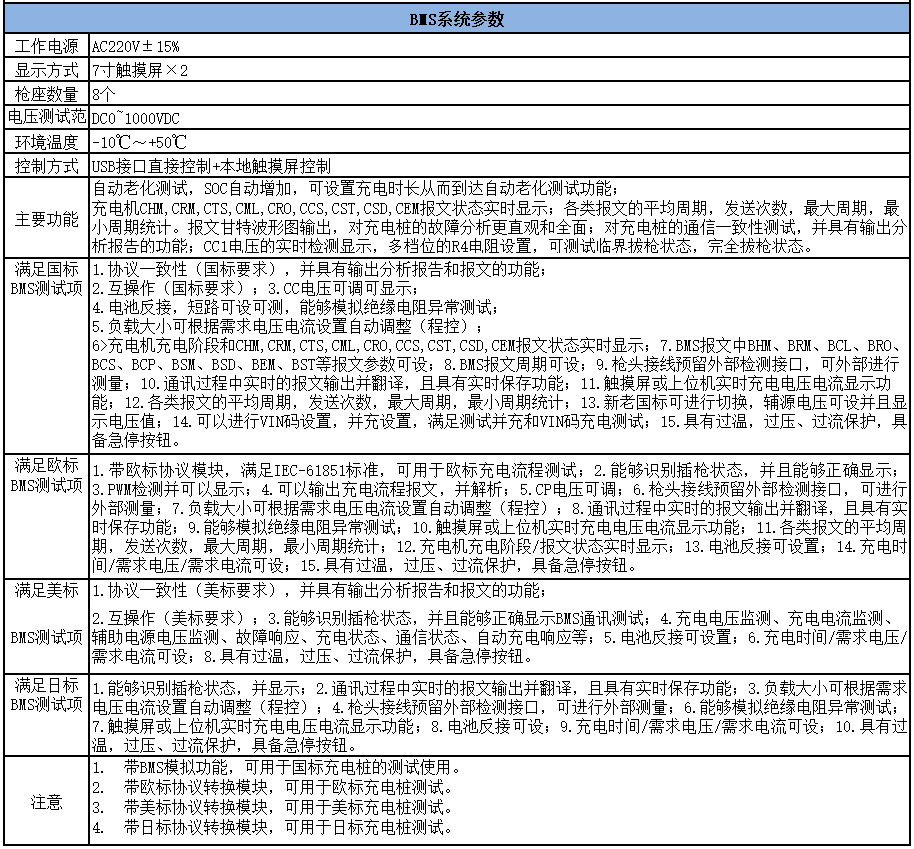
Task: Select the 控制方式 row label
Action: (x=46, y=165)
